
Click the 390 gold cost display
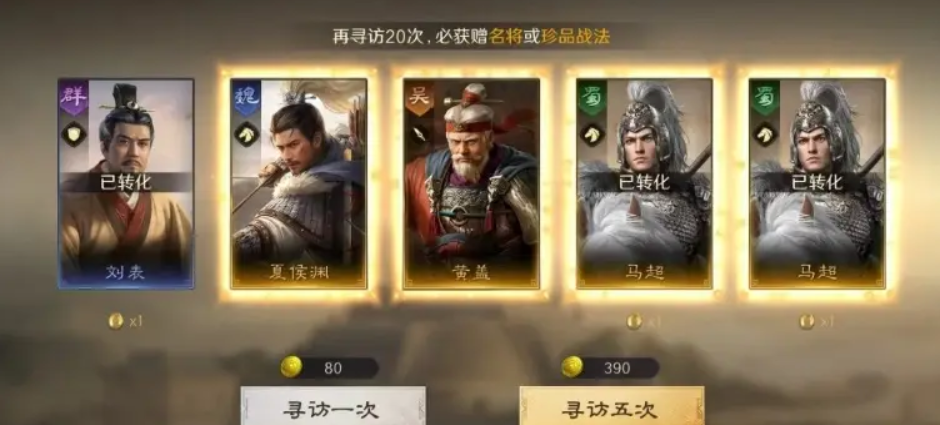point(611,367)
